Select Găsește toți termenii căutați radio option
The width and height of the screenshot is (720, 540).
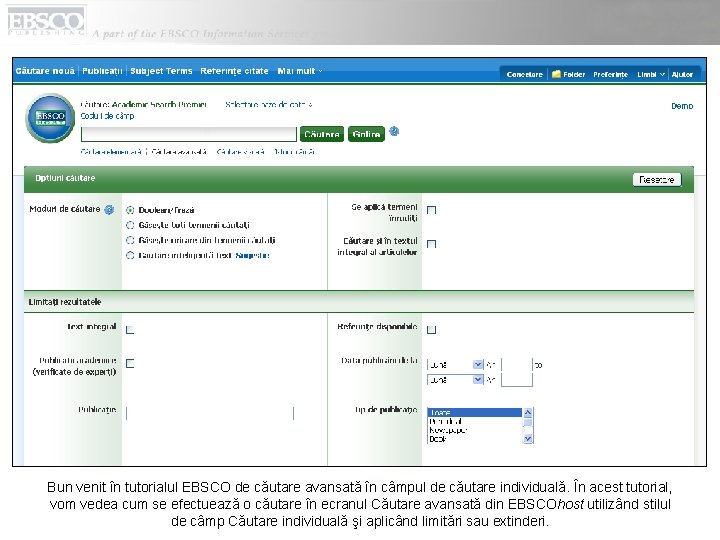coord(130,225)
